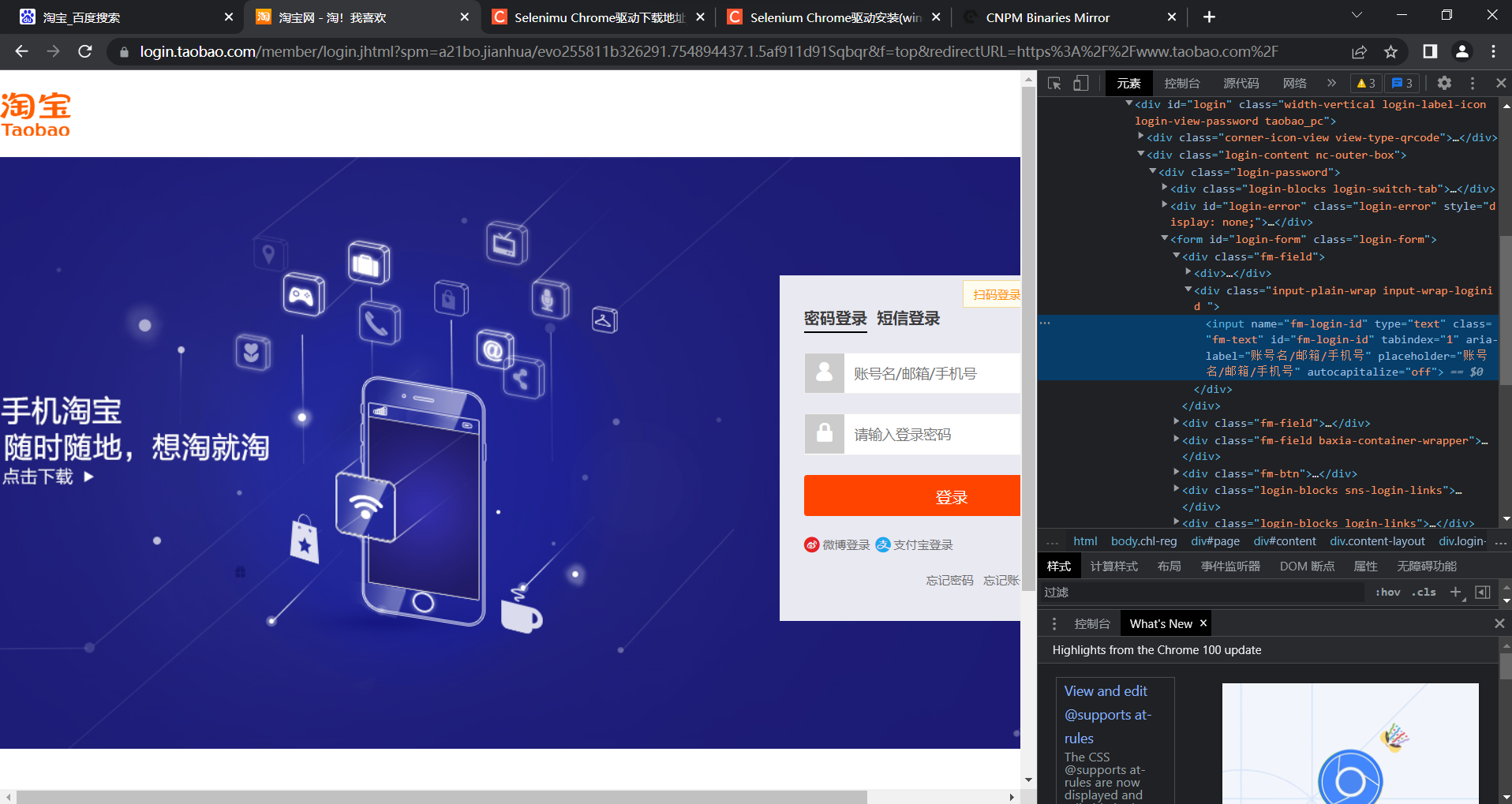Open the 布局 pane tab
The height and width of the screenshot is (804, 1512).
[1169, 567]
